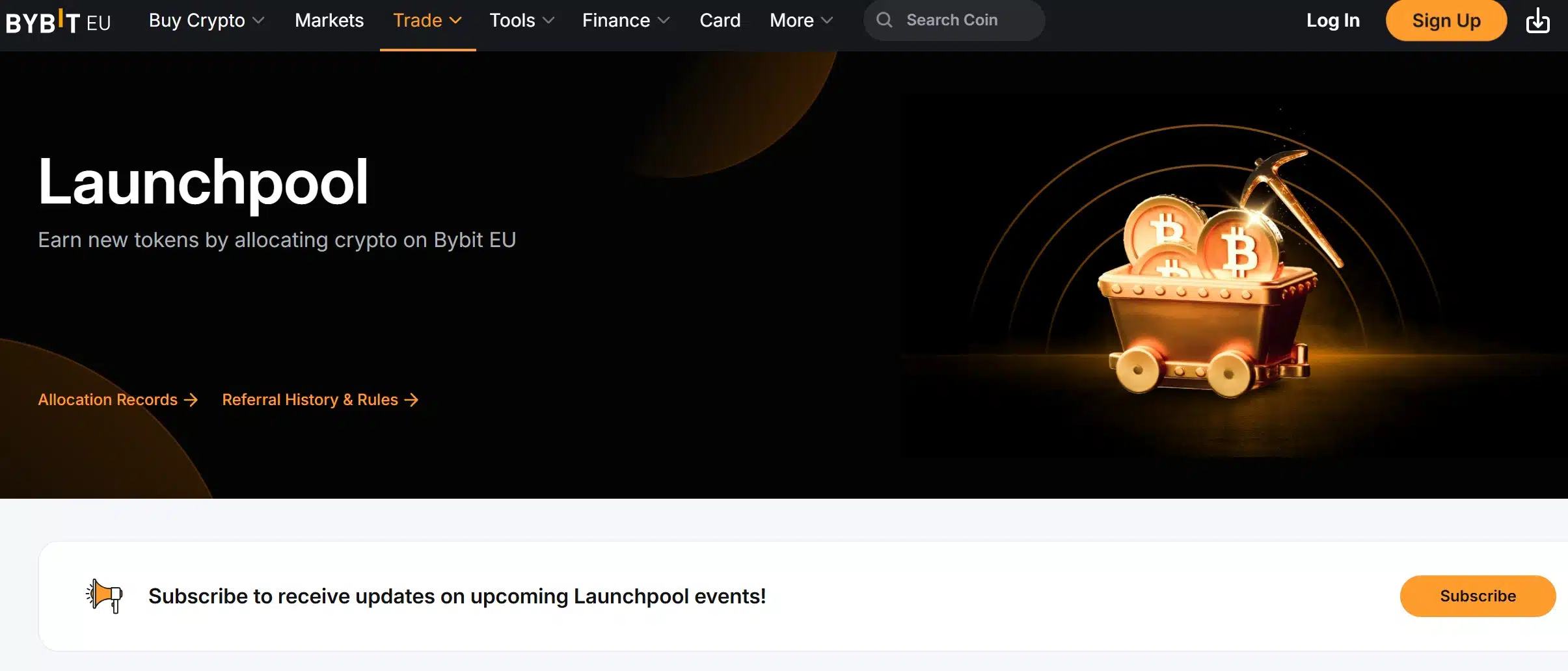The width and height of the screenshot is (1568, 671).
Task: Open the Card page
Action: [x=720, y=20]
